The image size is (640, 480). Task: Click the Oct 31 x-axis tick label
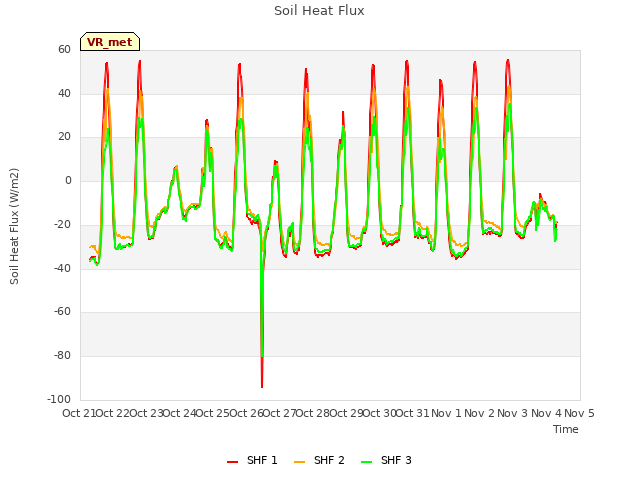point(413,413)
